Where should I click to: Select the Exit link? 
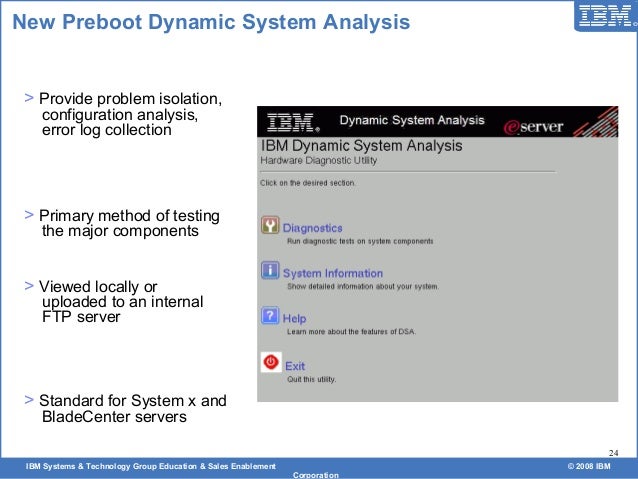[295, 366]
